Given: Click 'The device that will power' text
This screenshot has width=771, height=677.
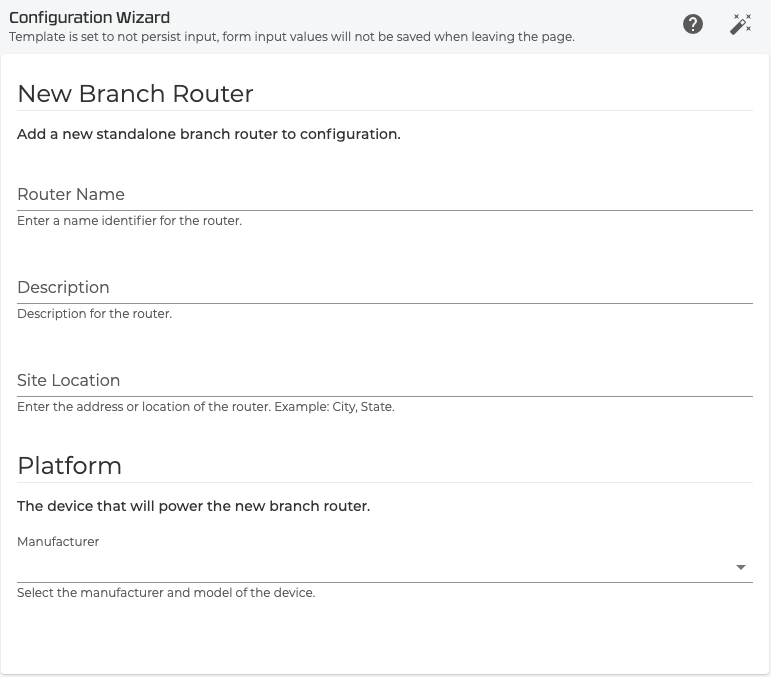Looking at the screenshot, I should pos(193,506).
